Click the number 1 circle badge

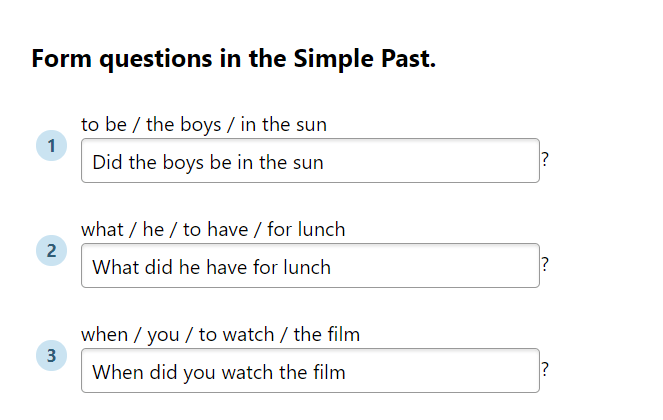tap(51, 146)
